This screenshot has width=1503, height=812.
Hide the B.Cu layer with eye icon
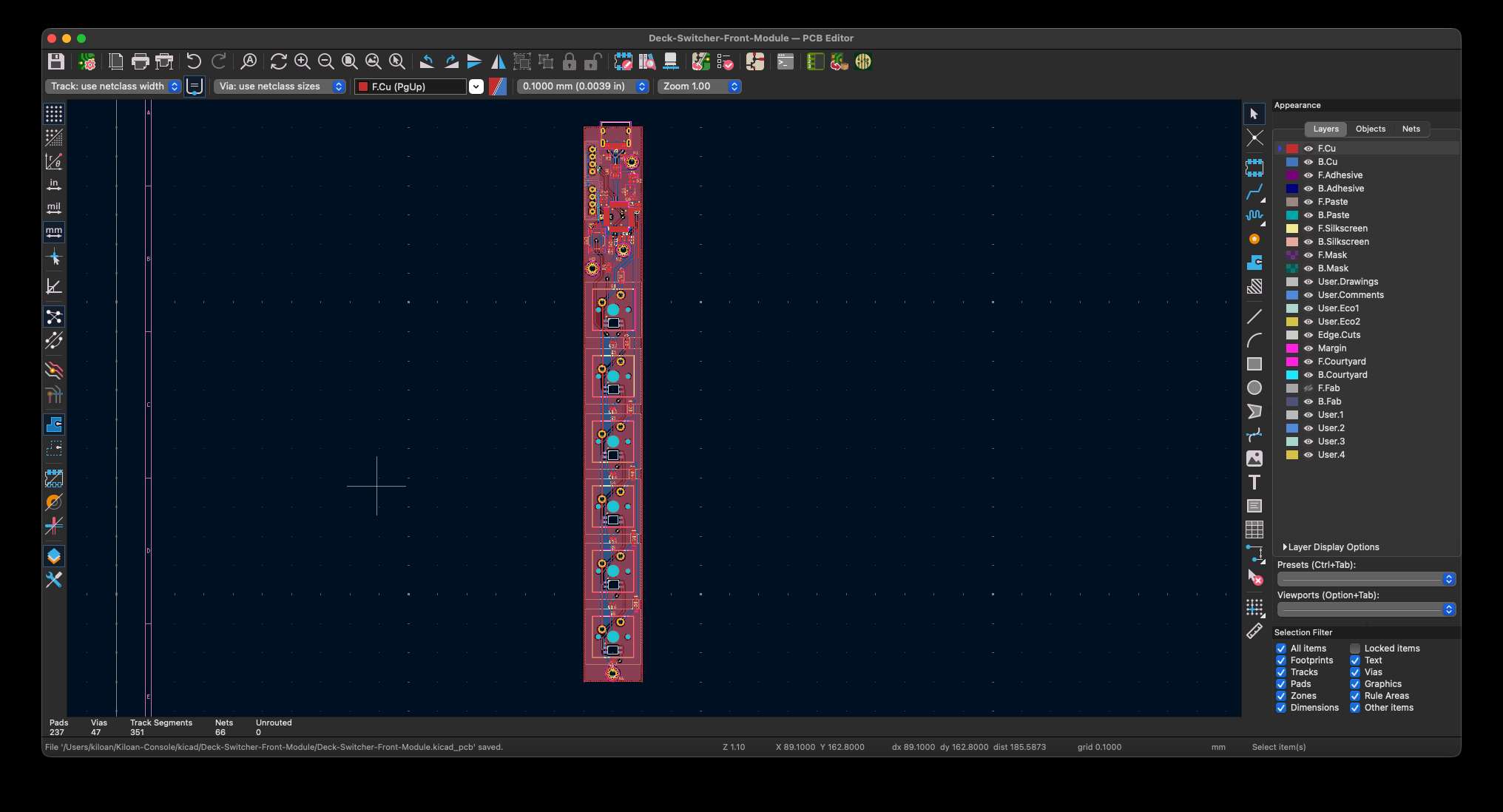(x=1308, y=162)
